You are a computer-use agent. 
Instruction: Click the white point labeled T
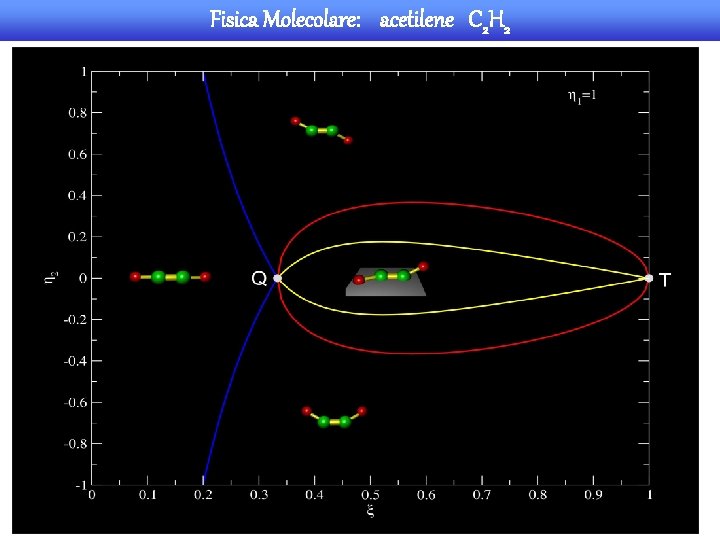click(649, 278)
